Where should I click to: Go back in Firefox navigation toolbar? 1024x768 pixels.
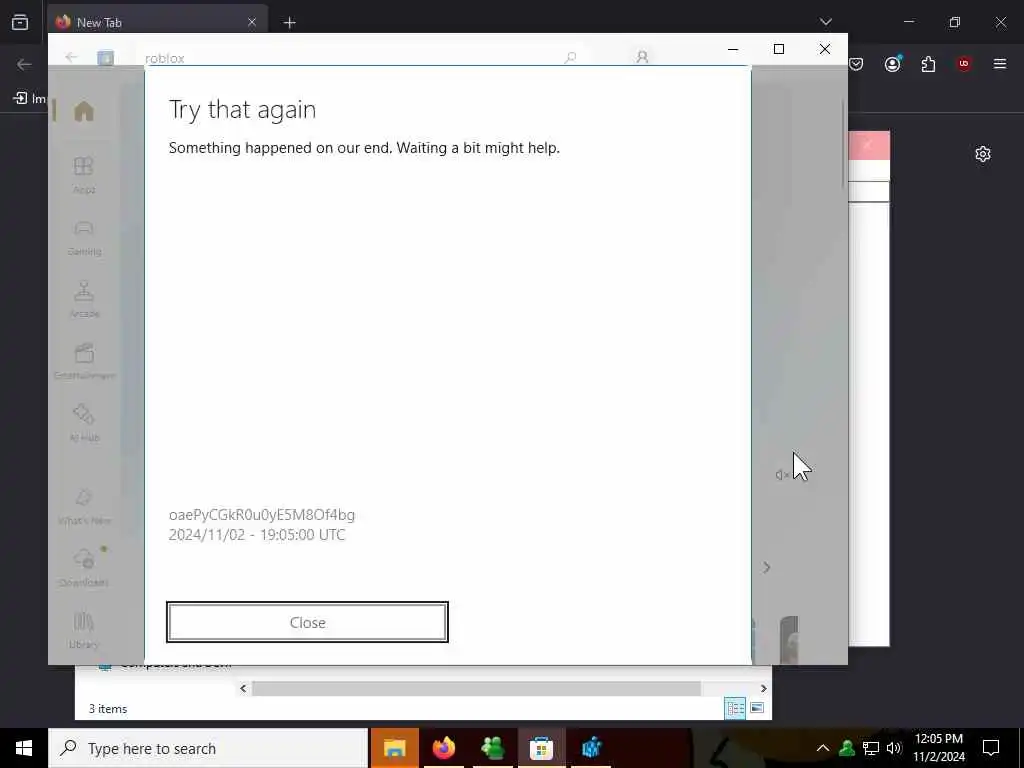[x=24, y=64]
